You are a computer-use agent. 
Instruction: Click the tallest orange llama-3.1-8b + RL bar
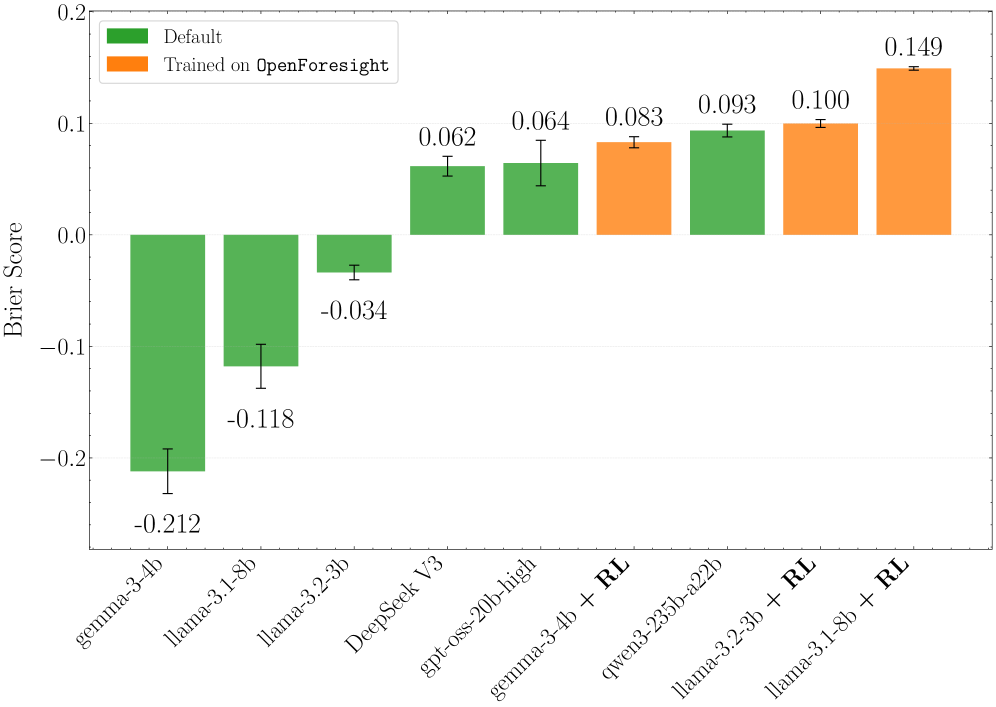click(913, 152)
